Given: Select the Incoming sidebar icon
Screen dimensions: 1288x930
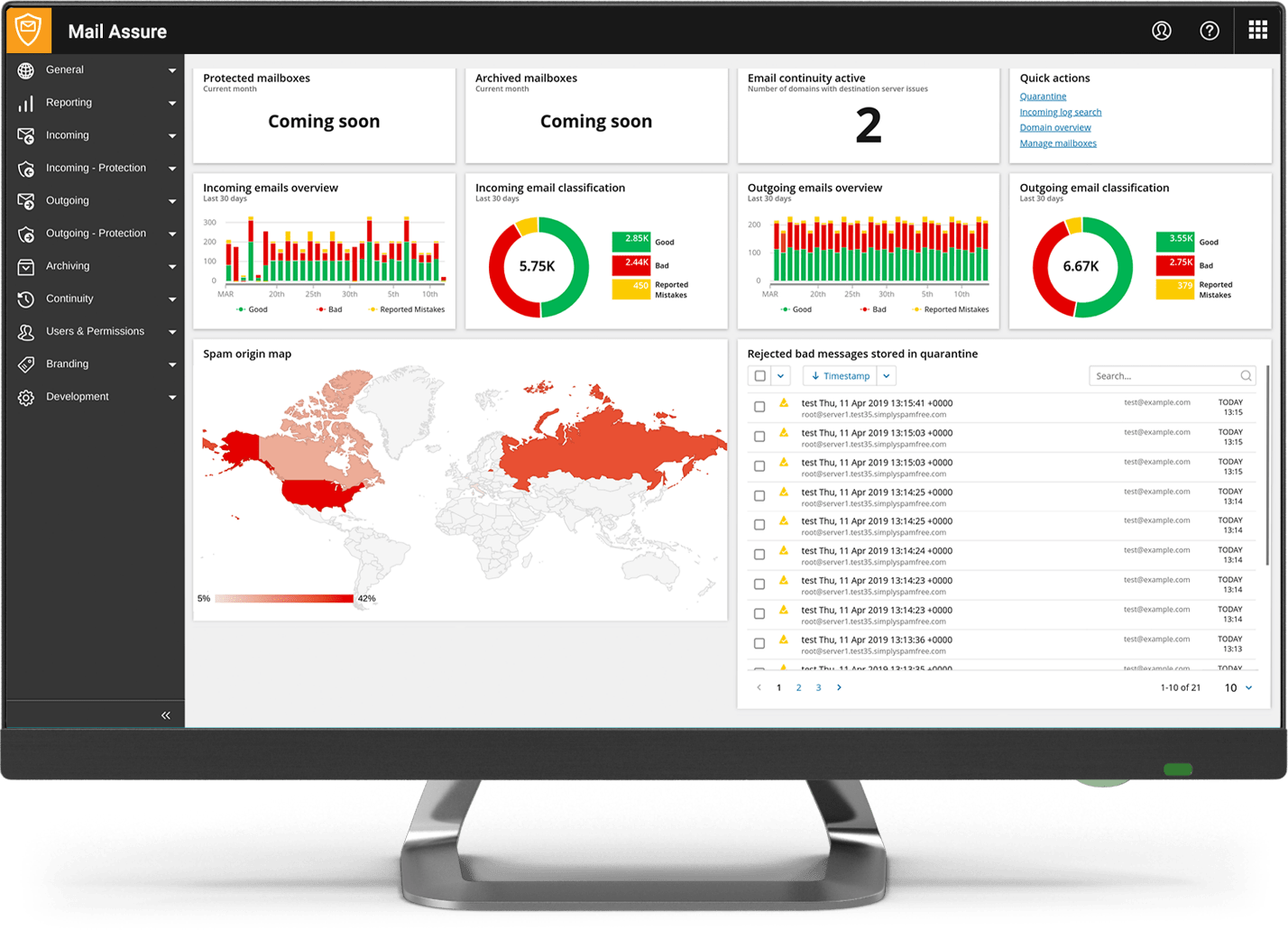Looking at the screenshot, I should pos(26,134).
